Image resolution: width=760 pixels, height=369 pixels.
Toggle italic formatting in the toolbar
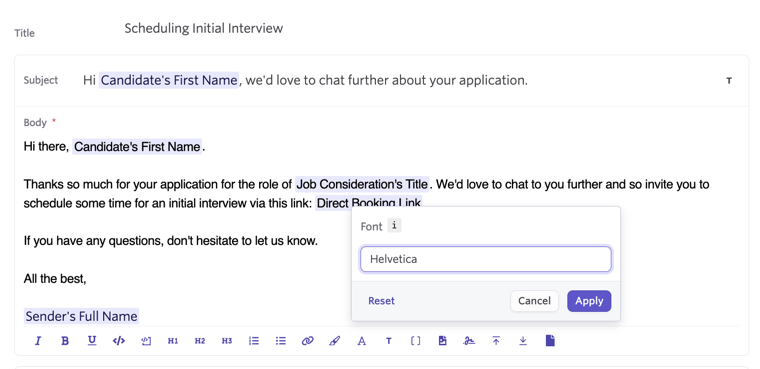(38, 341)
